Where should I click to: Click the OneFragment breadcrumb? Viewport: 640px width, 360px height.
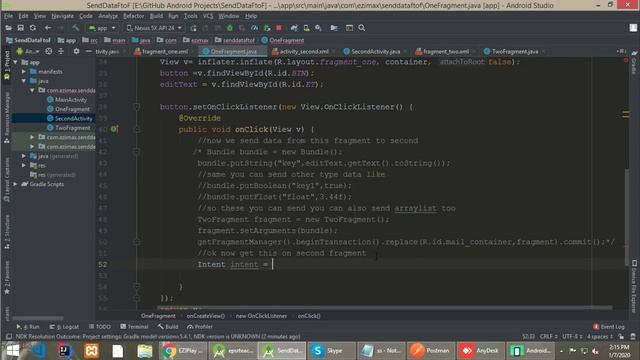pyautogui.click(x=283, y=40)
